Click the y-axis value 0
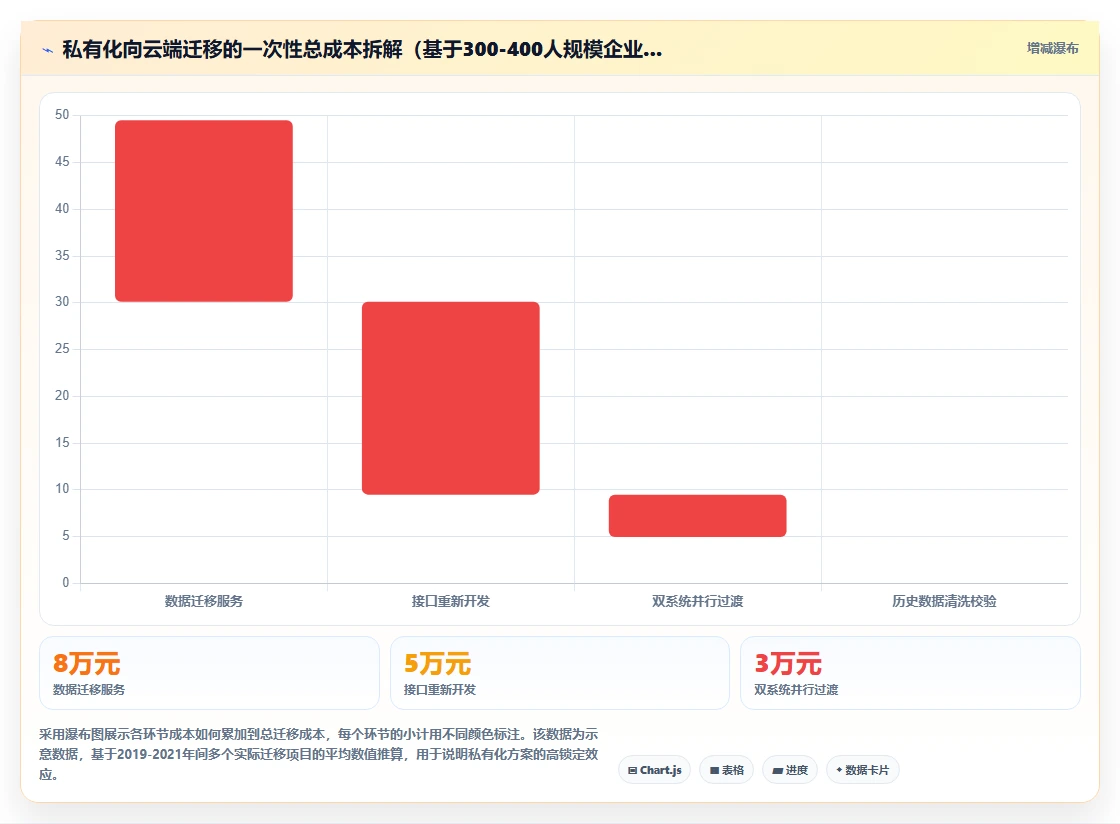 click(x=66, y=583)
